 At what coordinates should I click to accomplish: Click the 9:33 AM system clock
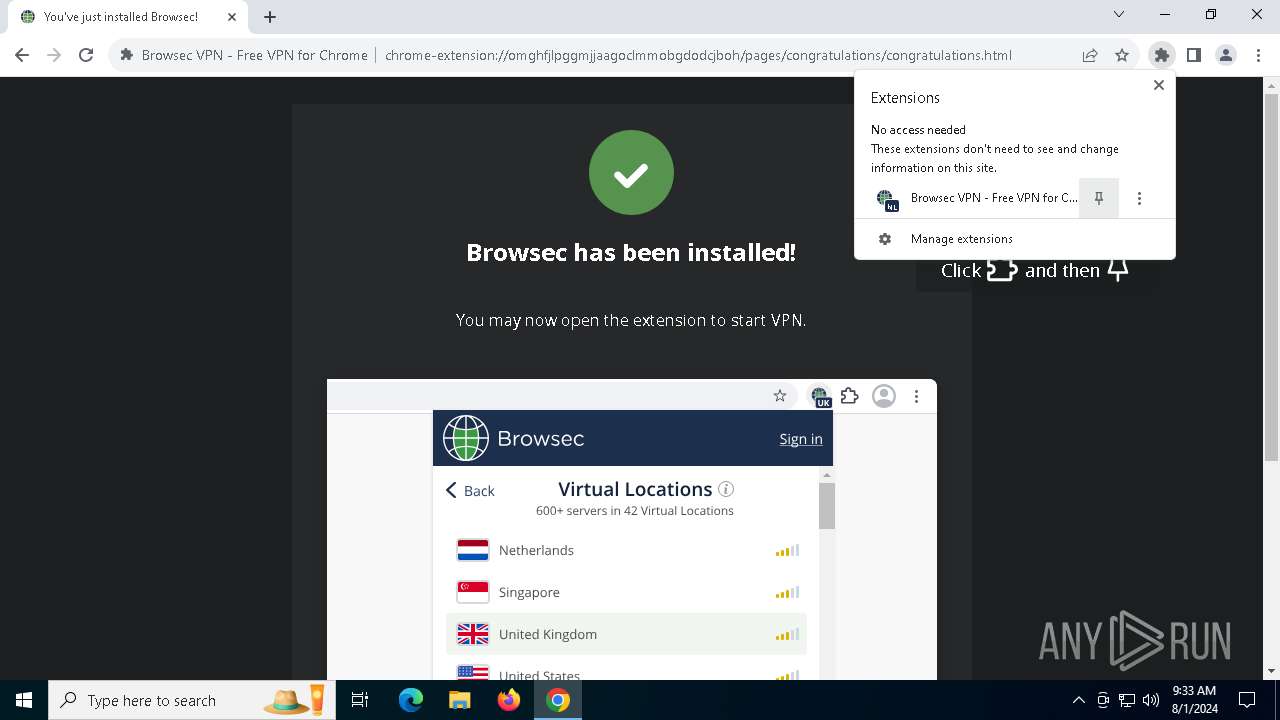pos(1194,700)
